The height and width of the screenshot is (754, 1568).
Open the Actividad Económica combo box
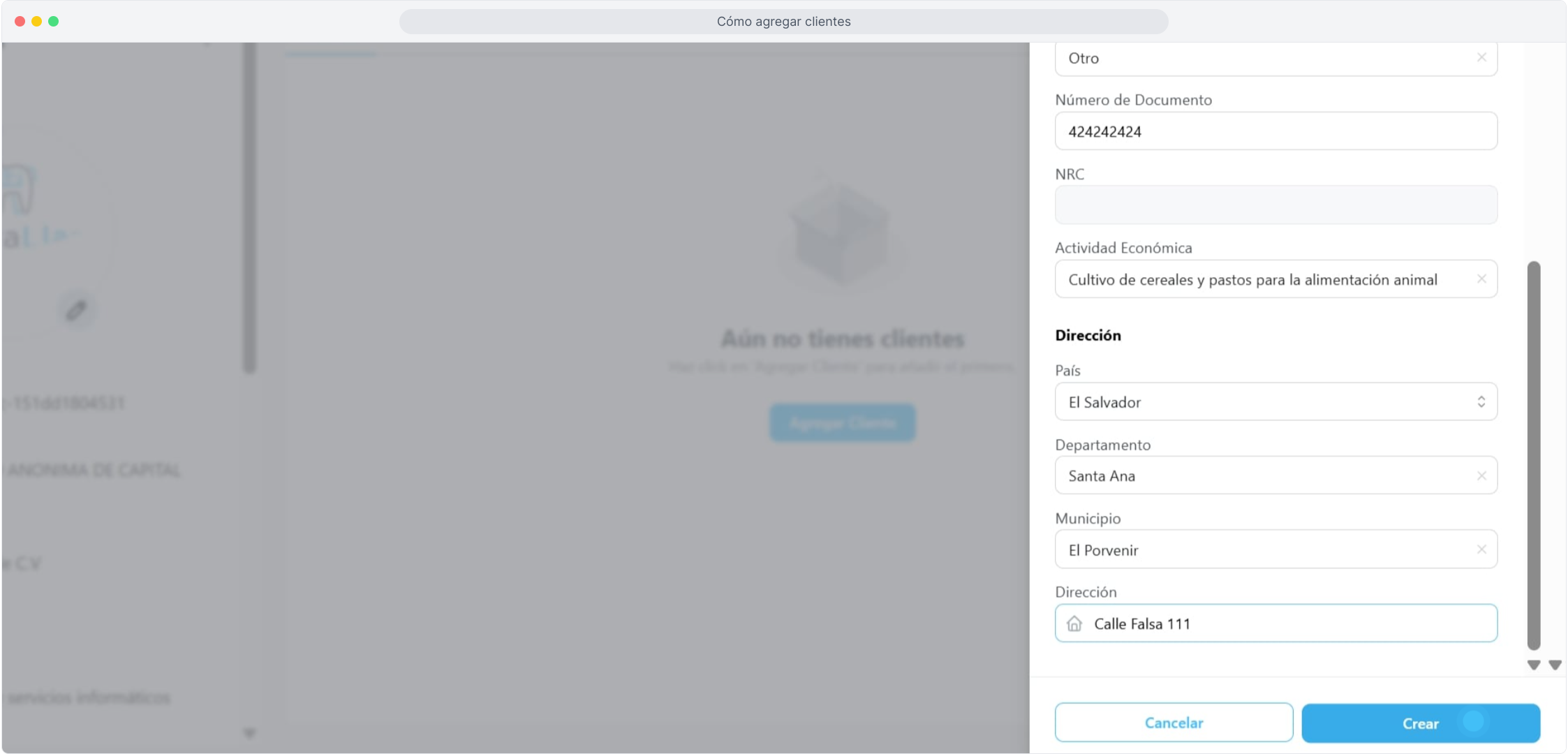click(1257, 280)
